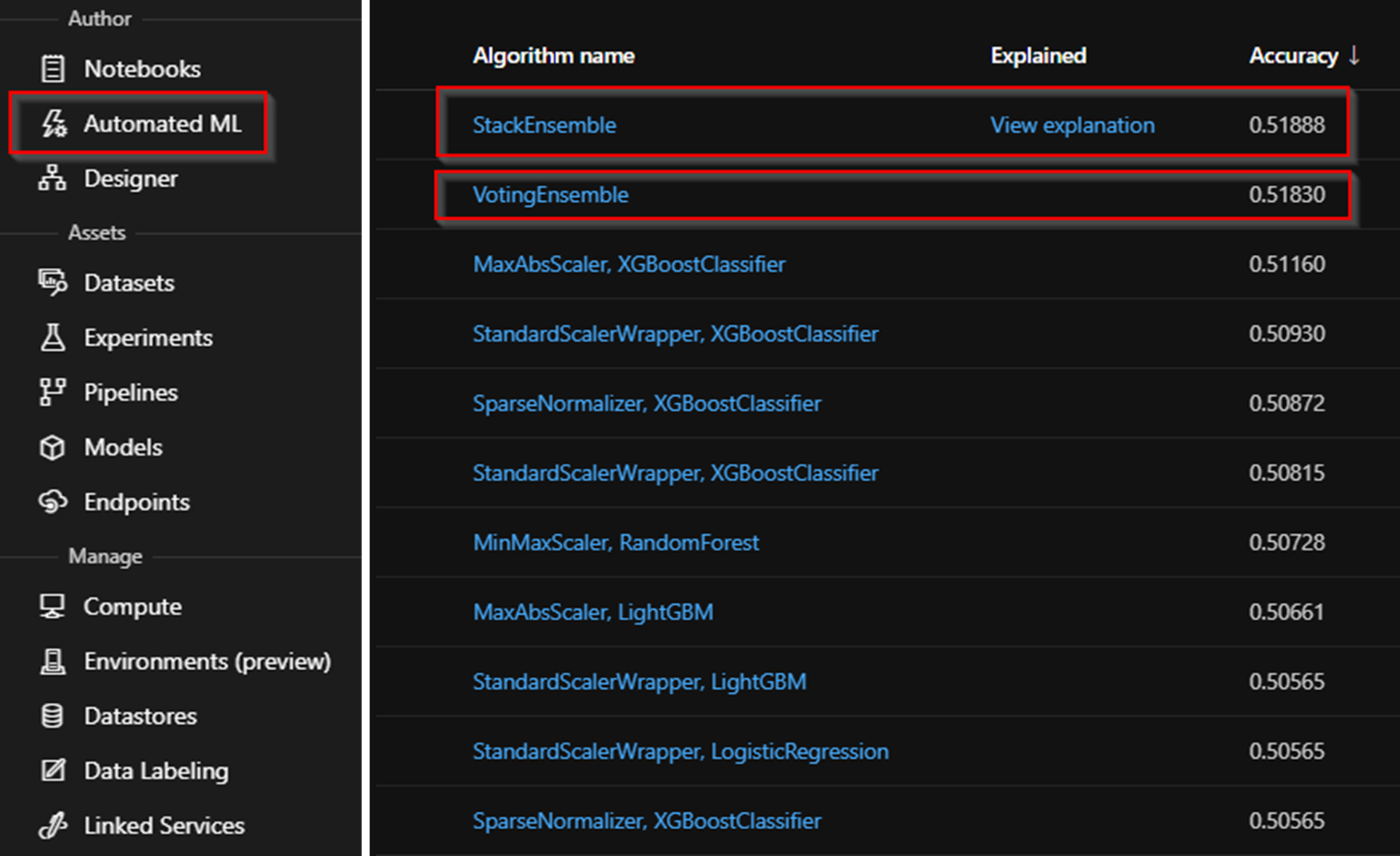Click the Endpoints cloud icon
The image size is (1400, 856).
(52, 502)
